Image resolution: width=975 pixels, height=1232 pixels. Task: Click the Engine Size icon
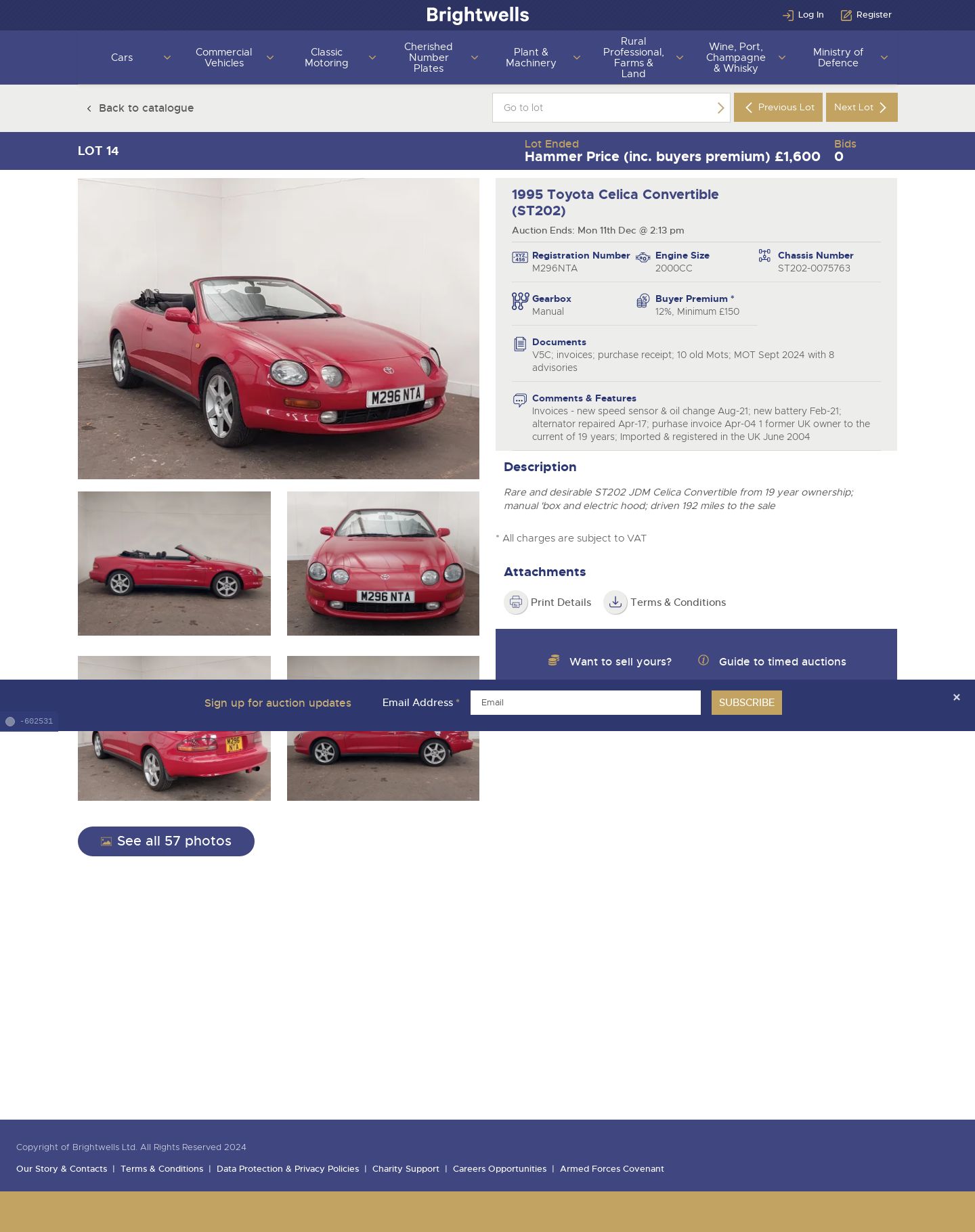pos(643,257)
